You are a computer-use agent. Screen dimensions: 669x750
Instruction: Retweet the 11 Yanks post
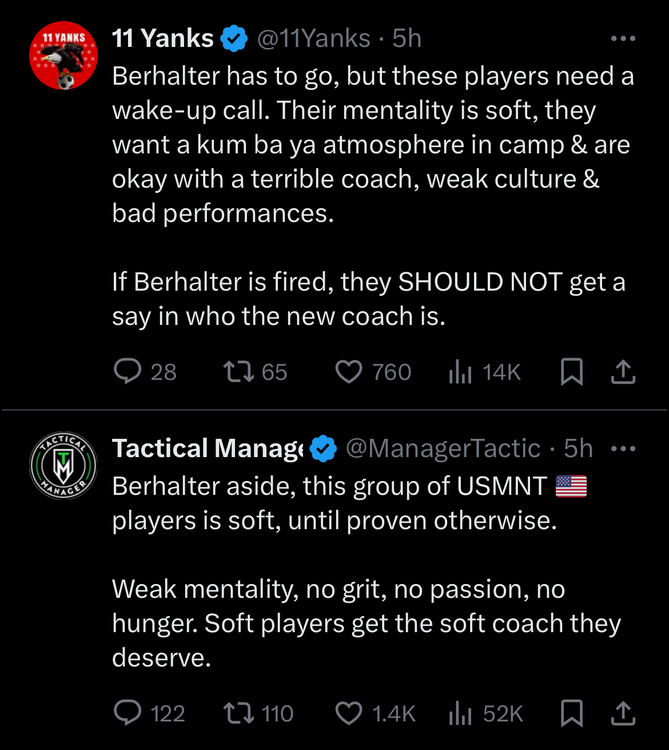238,372
